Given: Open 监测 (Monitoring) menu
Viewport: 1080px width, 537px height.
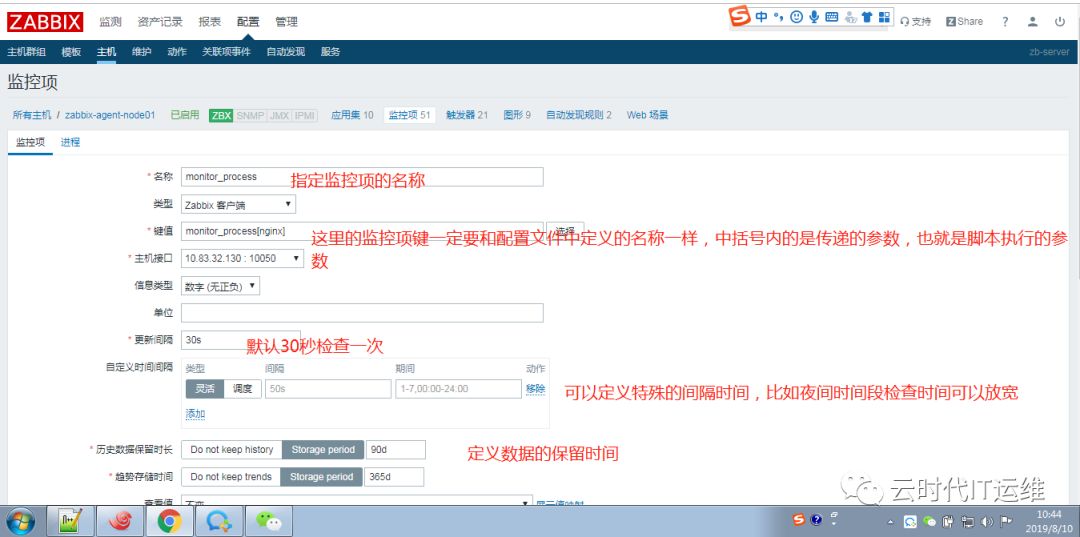Looking at the screenshot, I should 110,21.
